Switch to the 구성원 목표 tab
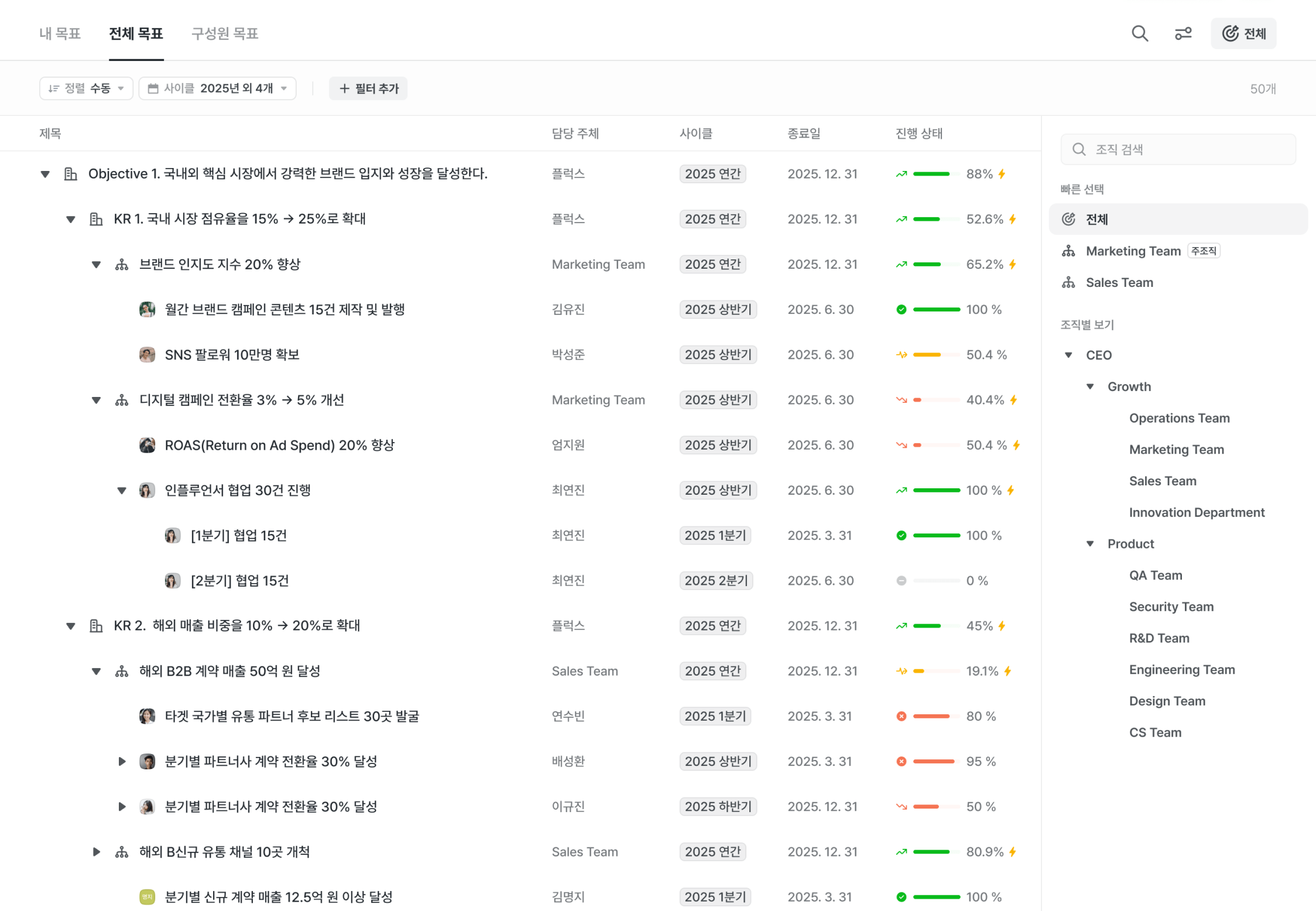The width and height of the screenshot is (1316, 911). [x=225, y=33]
